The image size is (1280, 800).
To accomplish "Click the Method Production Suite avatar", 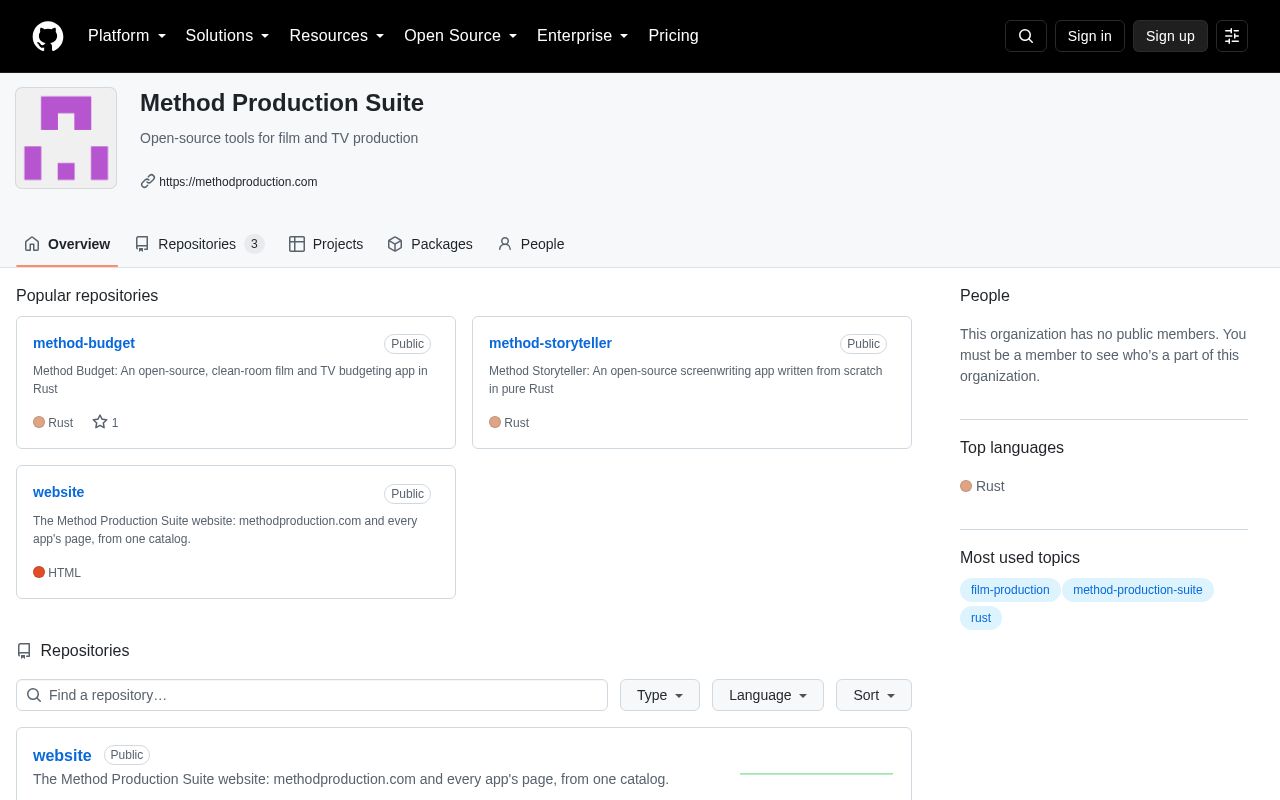I will (x=66, y=138).
